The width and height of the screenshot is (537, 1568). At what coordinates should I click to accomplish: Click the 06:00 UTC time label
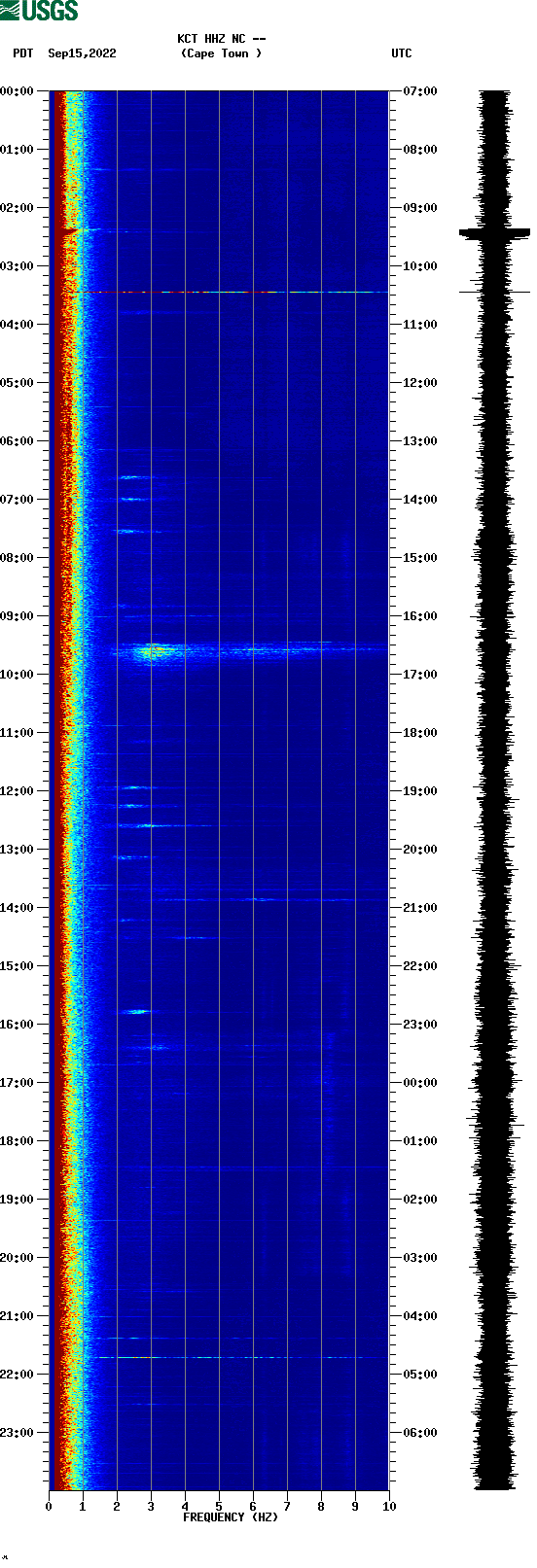click(x=420, y=1433)
